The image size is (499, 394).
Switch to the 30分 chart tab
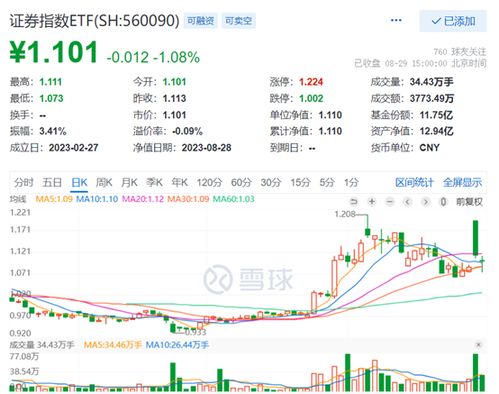[271, 183]
